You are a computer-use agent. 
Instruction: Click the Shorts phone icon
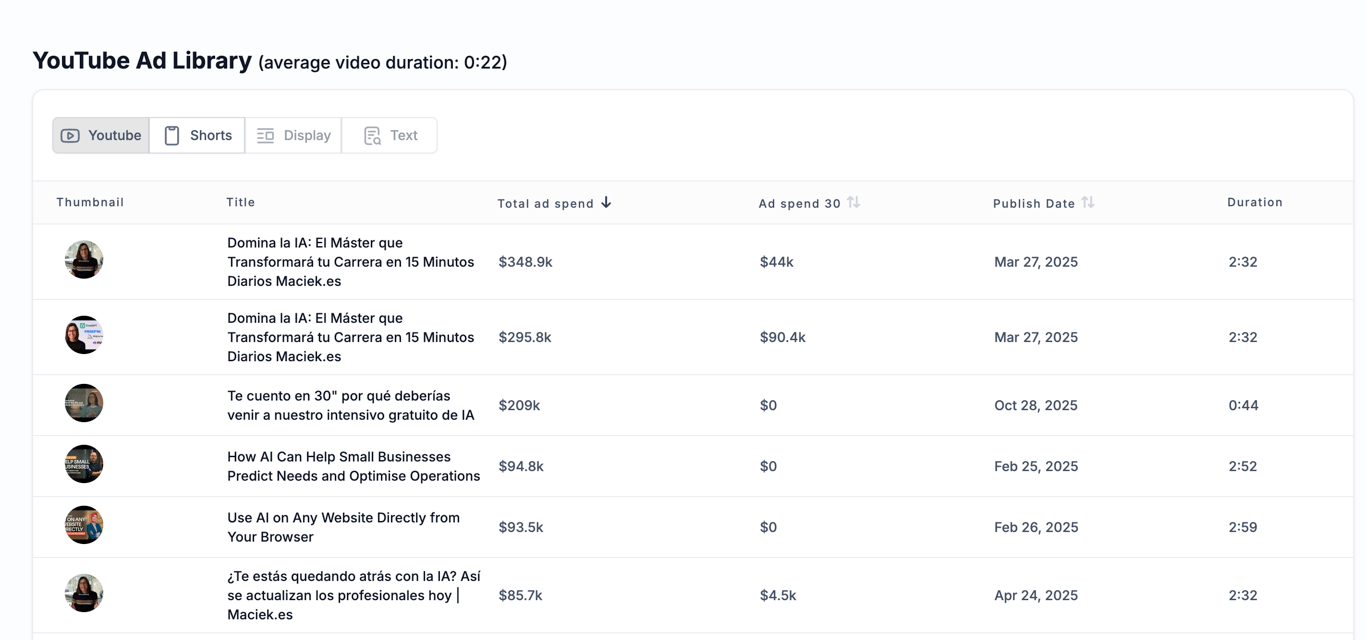click(x=172, y=136)
